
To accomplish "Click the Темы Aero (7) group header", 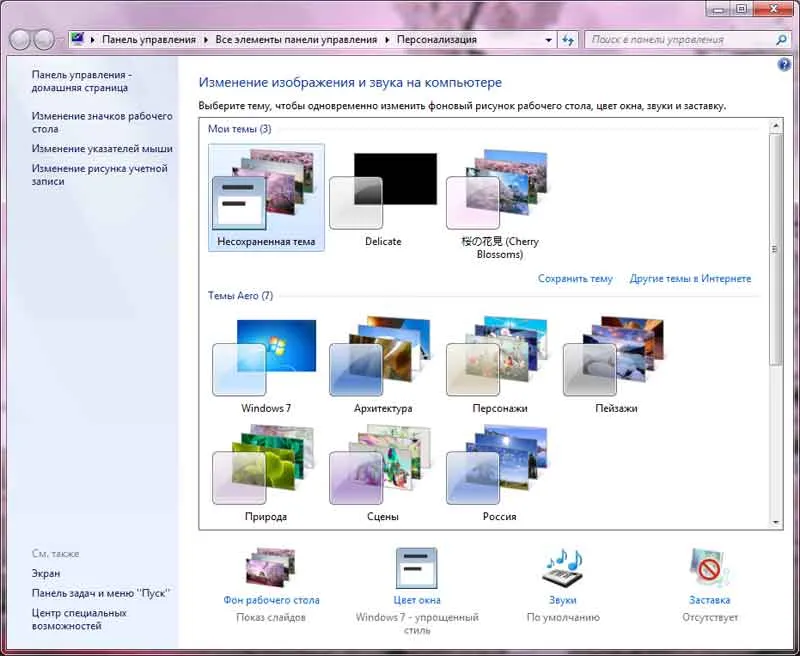I will tap(240, 296).
